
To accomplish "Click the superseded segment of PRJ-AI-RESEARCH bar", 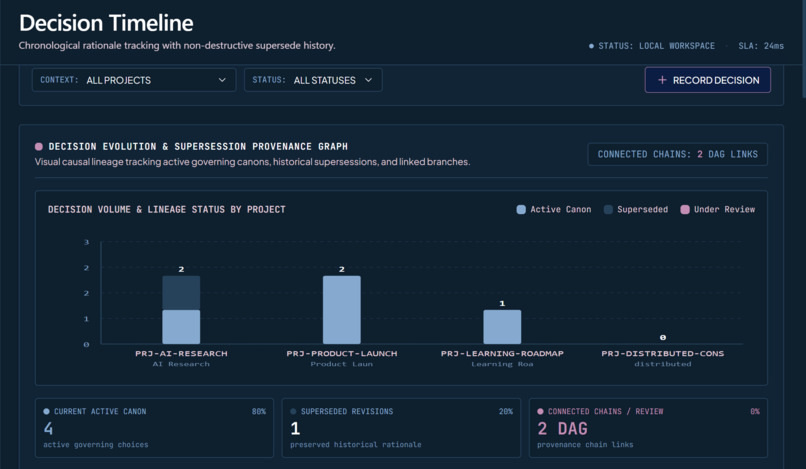I will coord(181,293).
